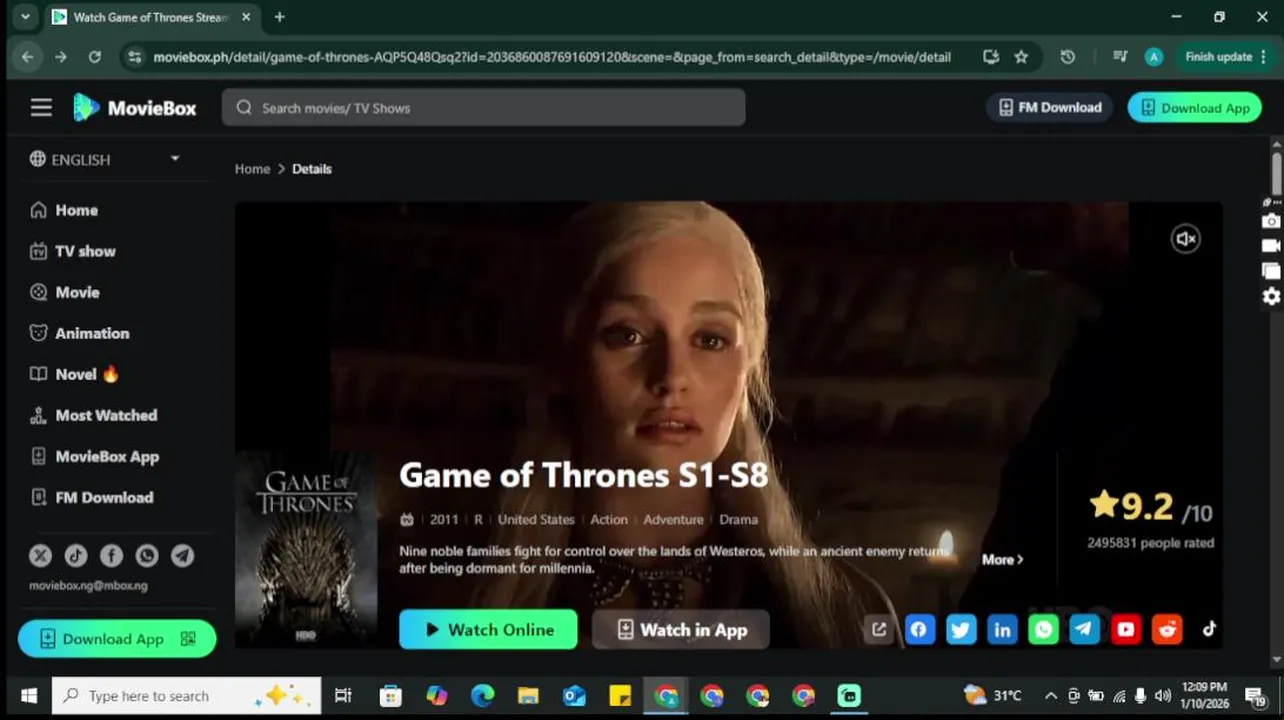
Task: Click the Adventure genre tag
Action: click(x=673, y=519)
